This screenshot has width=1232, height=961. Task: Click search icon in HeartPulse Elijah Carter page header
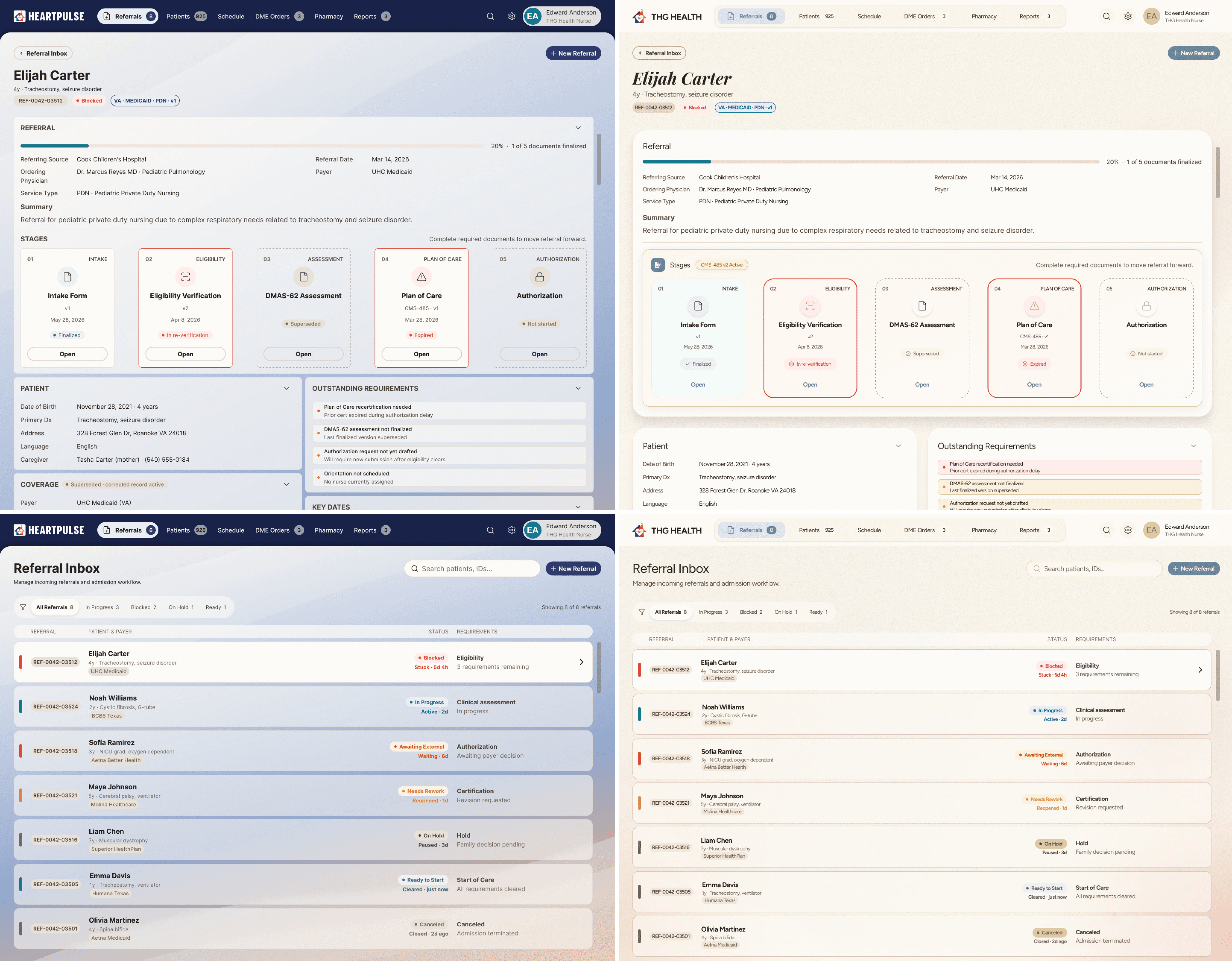490,16
